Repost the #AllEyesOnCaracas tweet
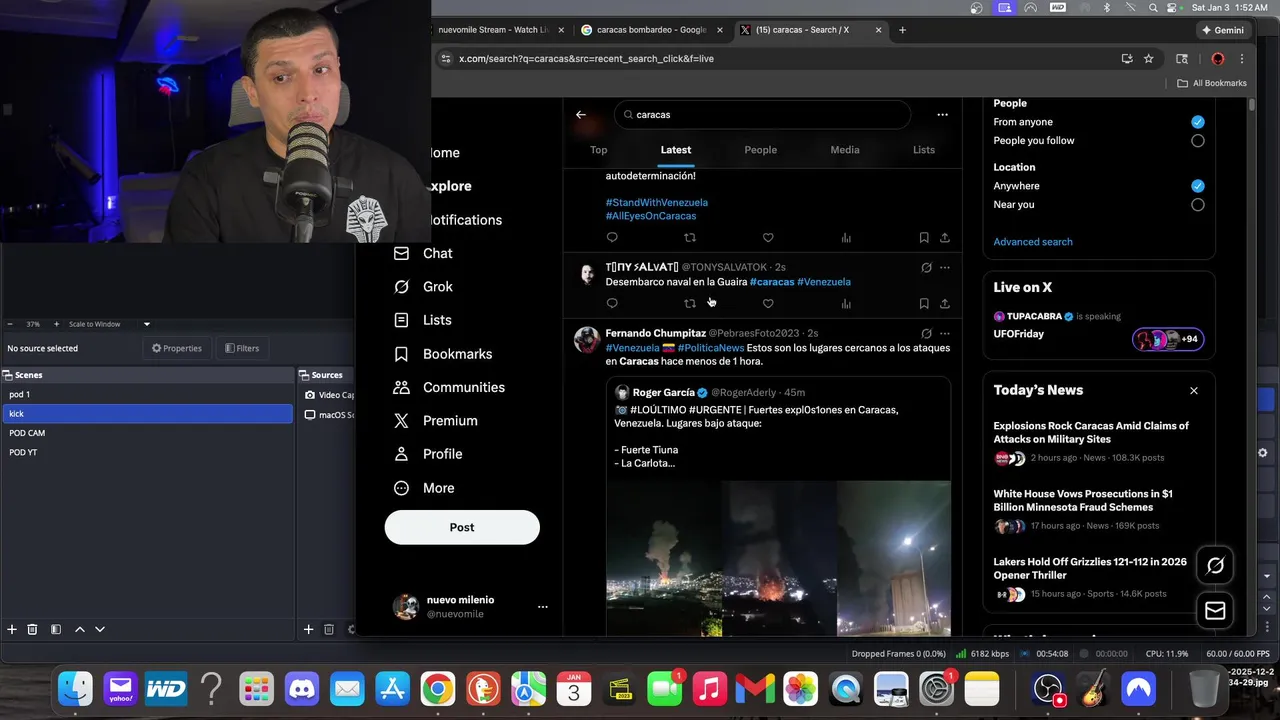 pyautogui.click(x=689, y=238)
